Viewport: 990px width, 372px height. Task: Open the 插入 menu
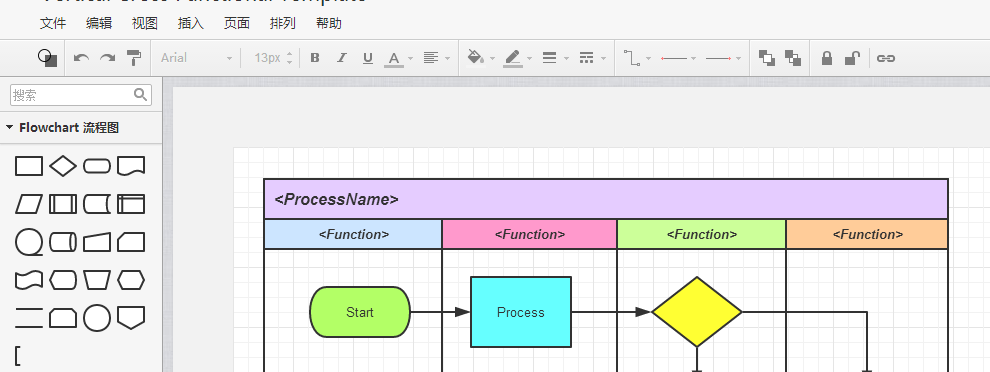(191, 23)
